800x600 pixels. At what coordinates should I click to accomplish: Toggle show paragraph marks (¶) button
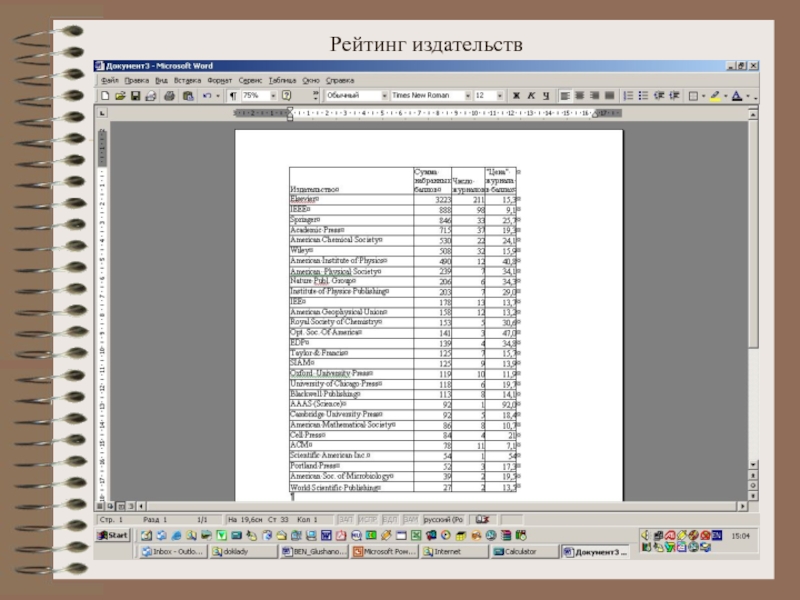tap(233, 96)
